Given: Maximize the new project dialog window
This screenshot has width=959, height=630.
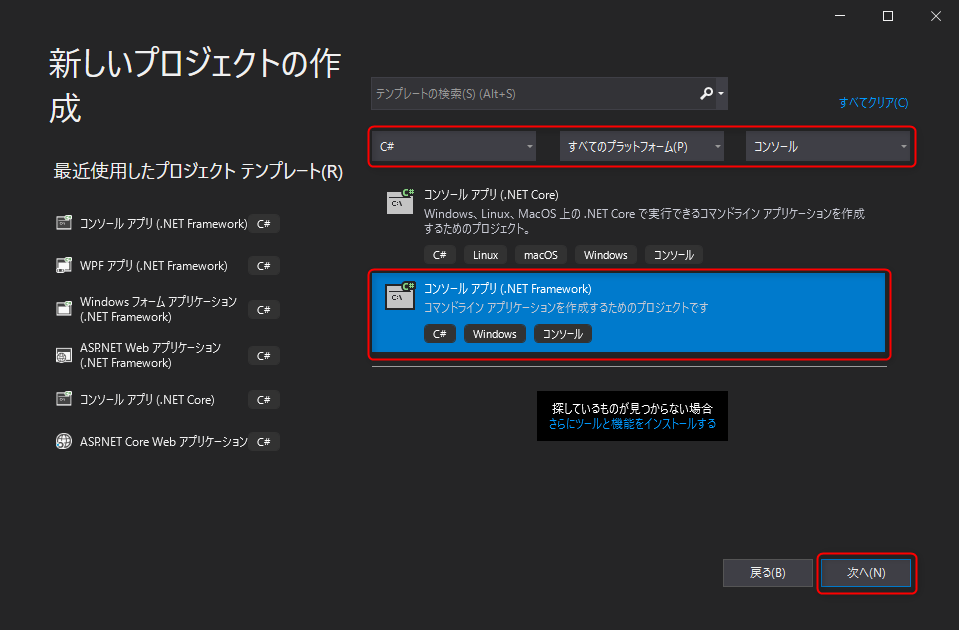Looking at the screenshot, I should (x=888, y=16).
